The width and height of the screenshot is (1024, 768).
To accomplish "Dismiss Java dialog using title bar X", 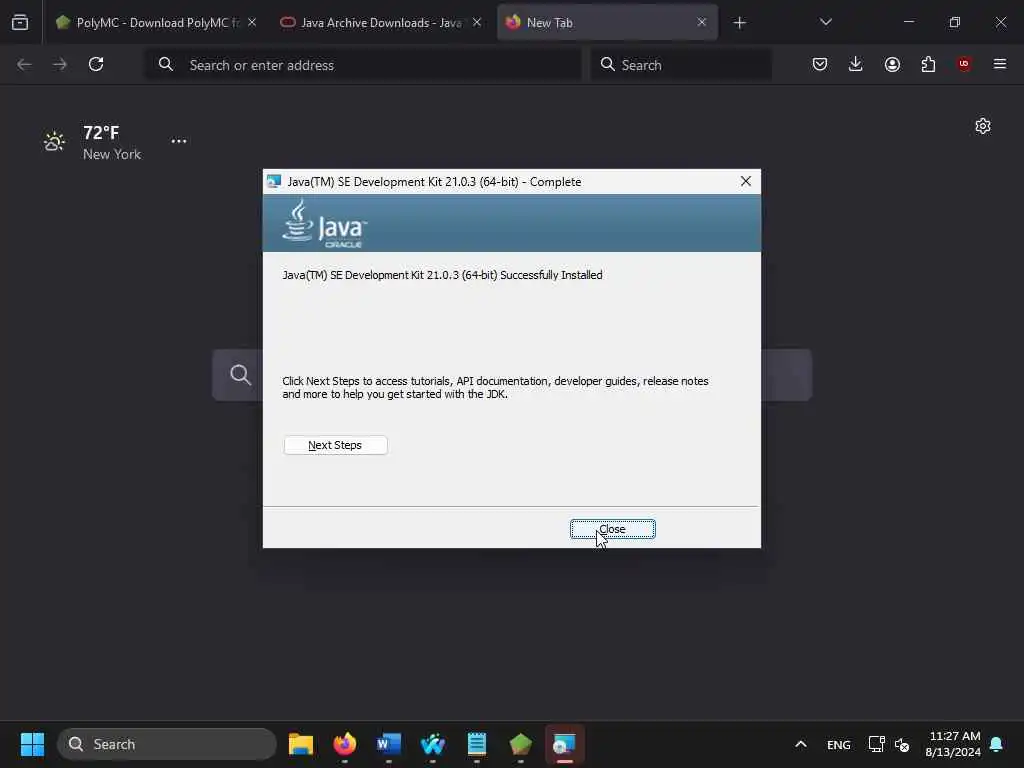I will 746,182.
